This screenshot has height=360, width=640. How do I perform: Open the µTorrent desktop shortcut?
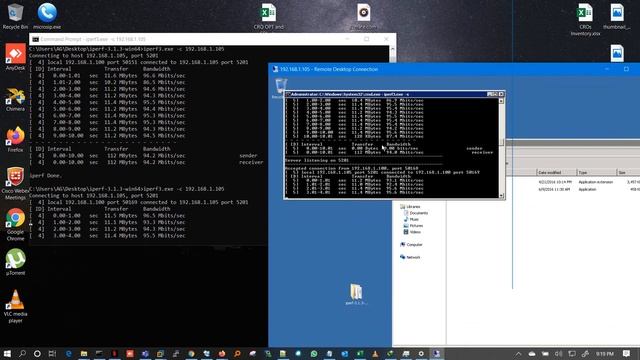point(15,262)
